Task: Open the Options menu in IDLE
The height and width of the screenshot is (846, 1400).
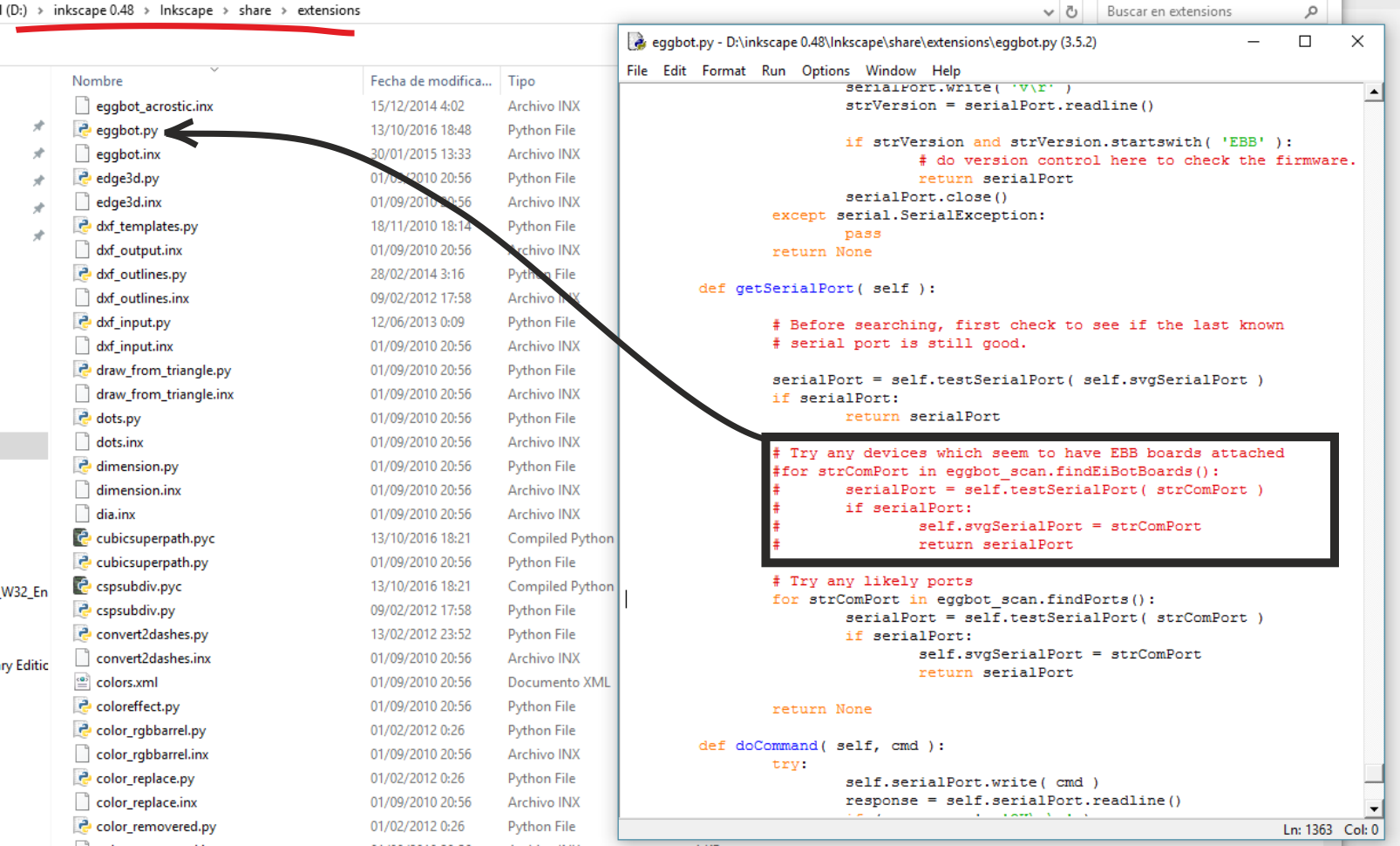Action: click(x=826, y=71)
